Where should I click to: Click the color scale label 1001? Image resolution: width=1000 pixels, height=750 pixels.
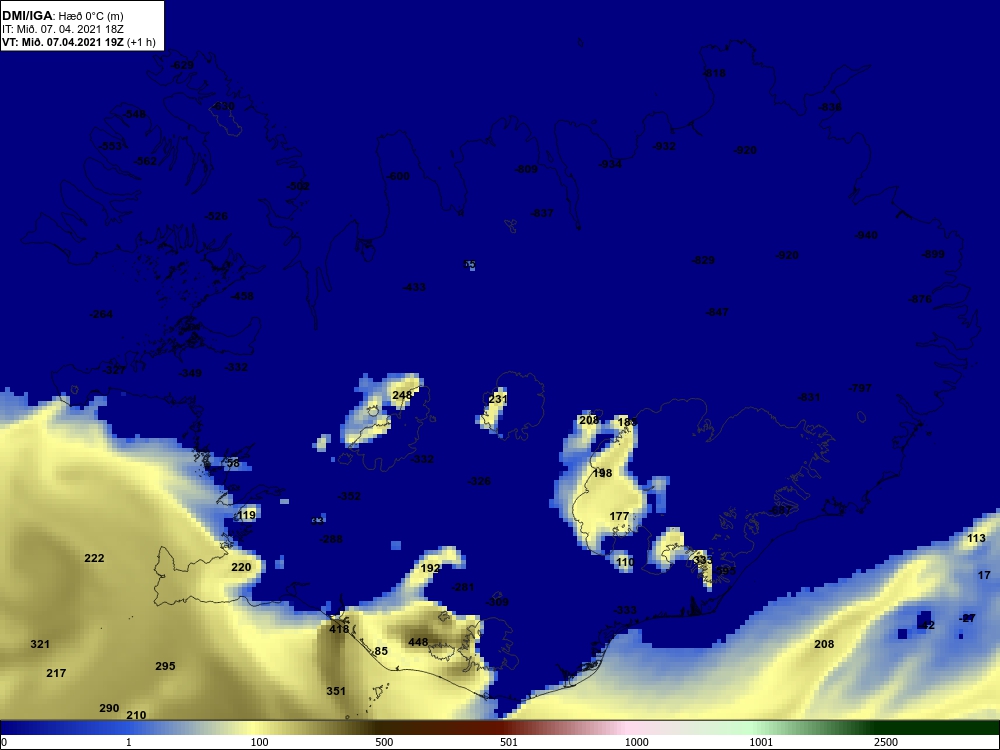click(761, 742)
